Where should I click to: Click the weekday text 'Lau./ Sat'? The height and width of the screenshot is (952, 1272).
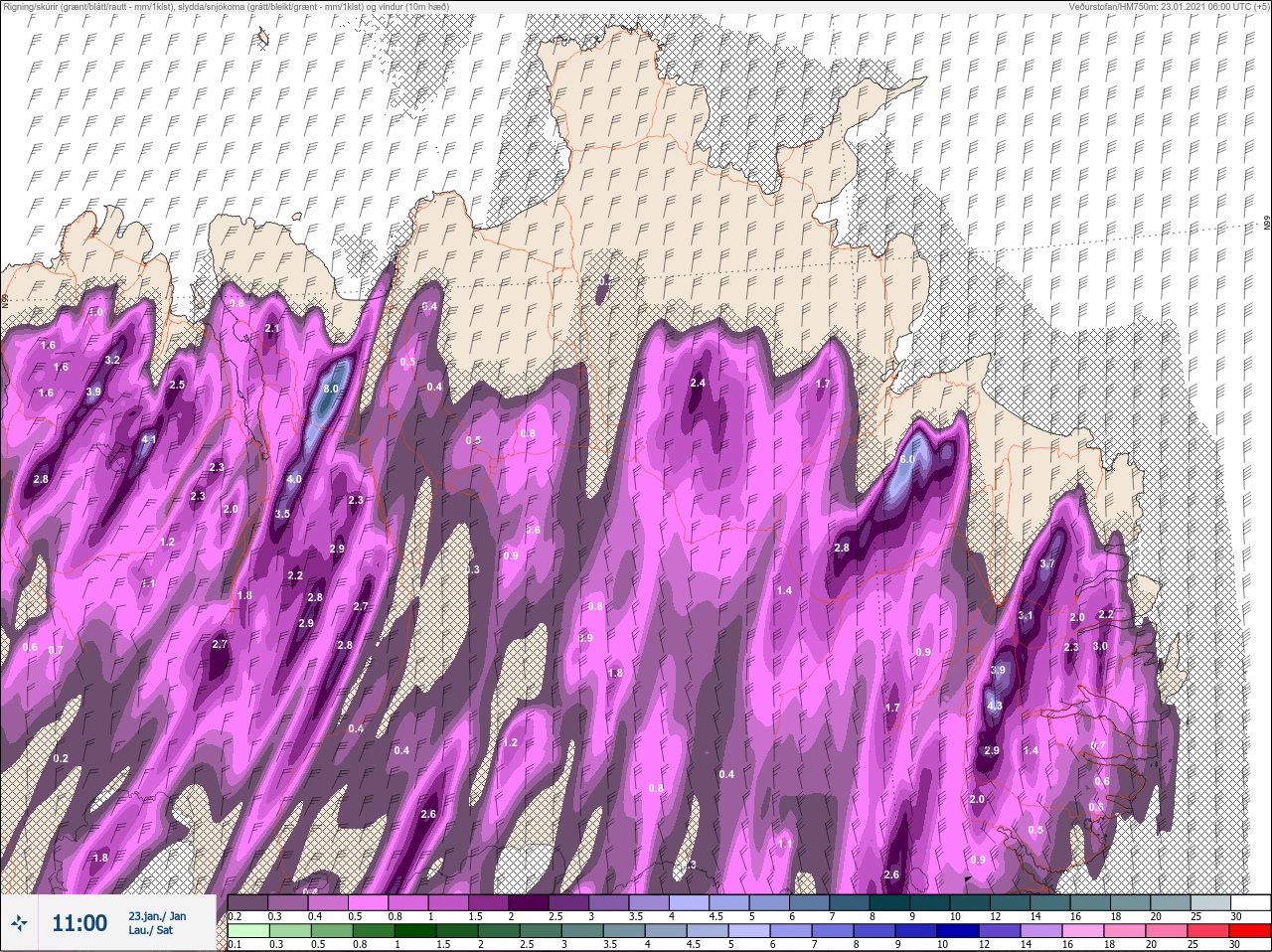(x=151, y=930)
